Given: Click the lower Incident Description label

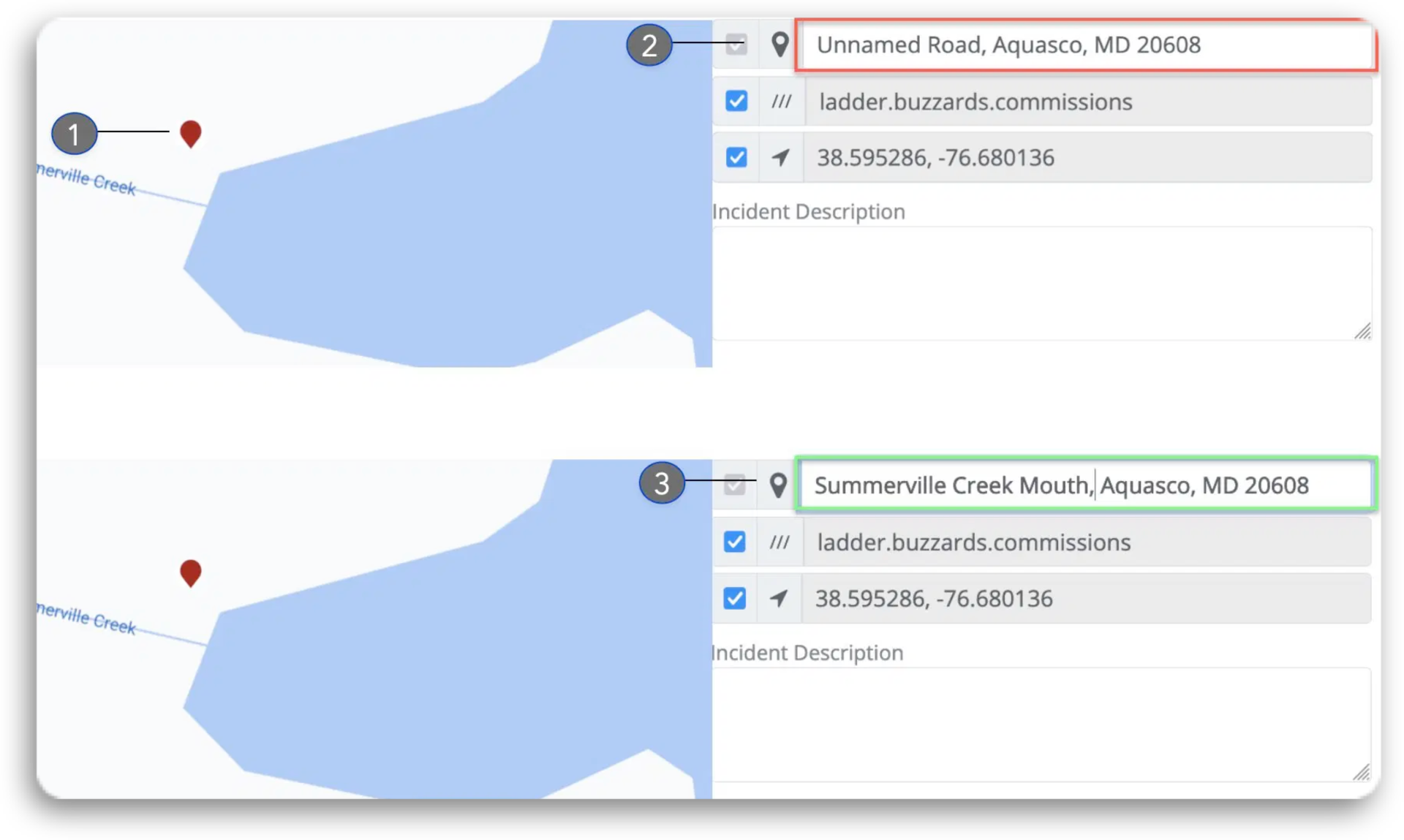Looking at the screenshot, I should coord(807,653).
